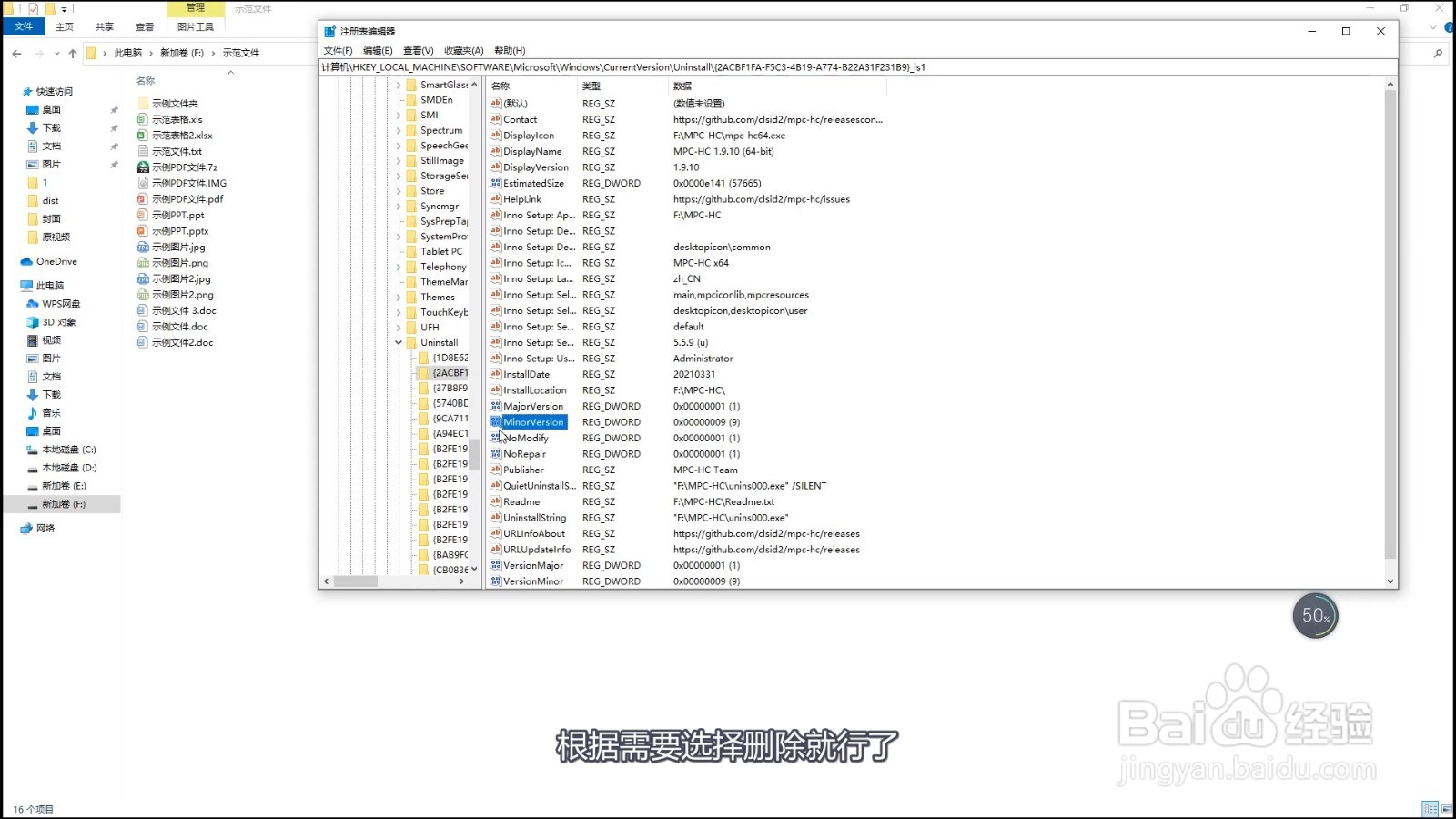Click 示例PPT.pptx file icon
This screenshot has height=819, width=1456.
(x=143, y=231)
